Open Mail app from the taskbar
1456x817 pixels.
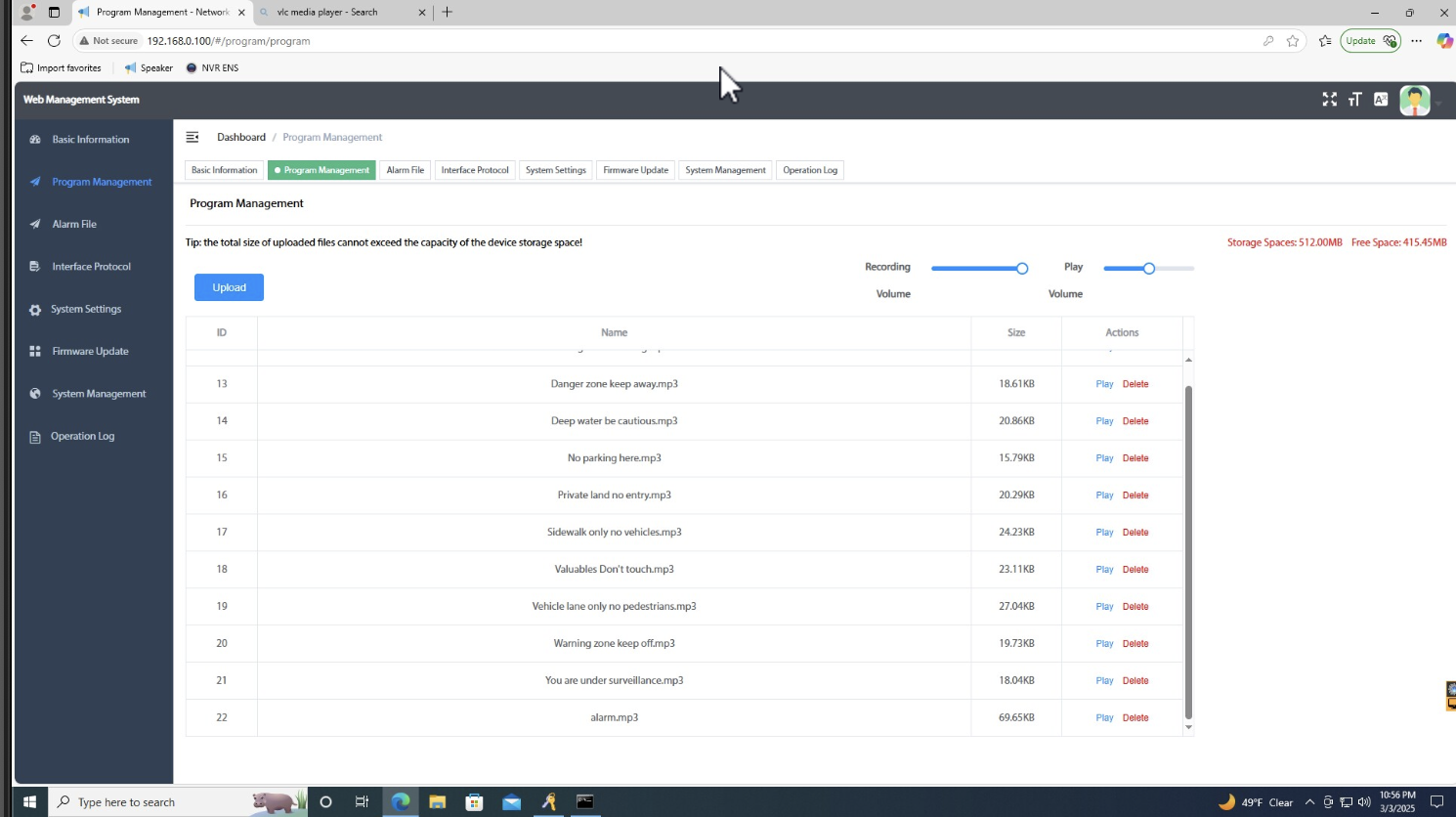click(x=511, y=801)
